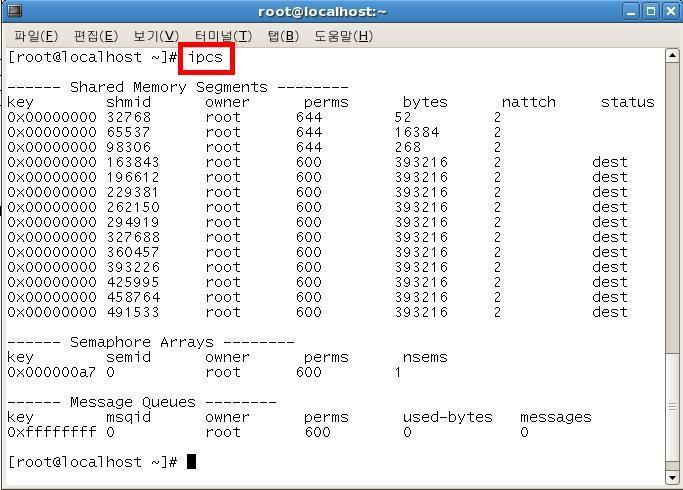Viewport: 683px width, 490px height.
Task: Click shmid value 98306
Action: (x=129, y=147)
